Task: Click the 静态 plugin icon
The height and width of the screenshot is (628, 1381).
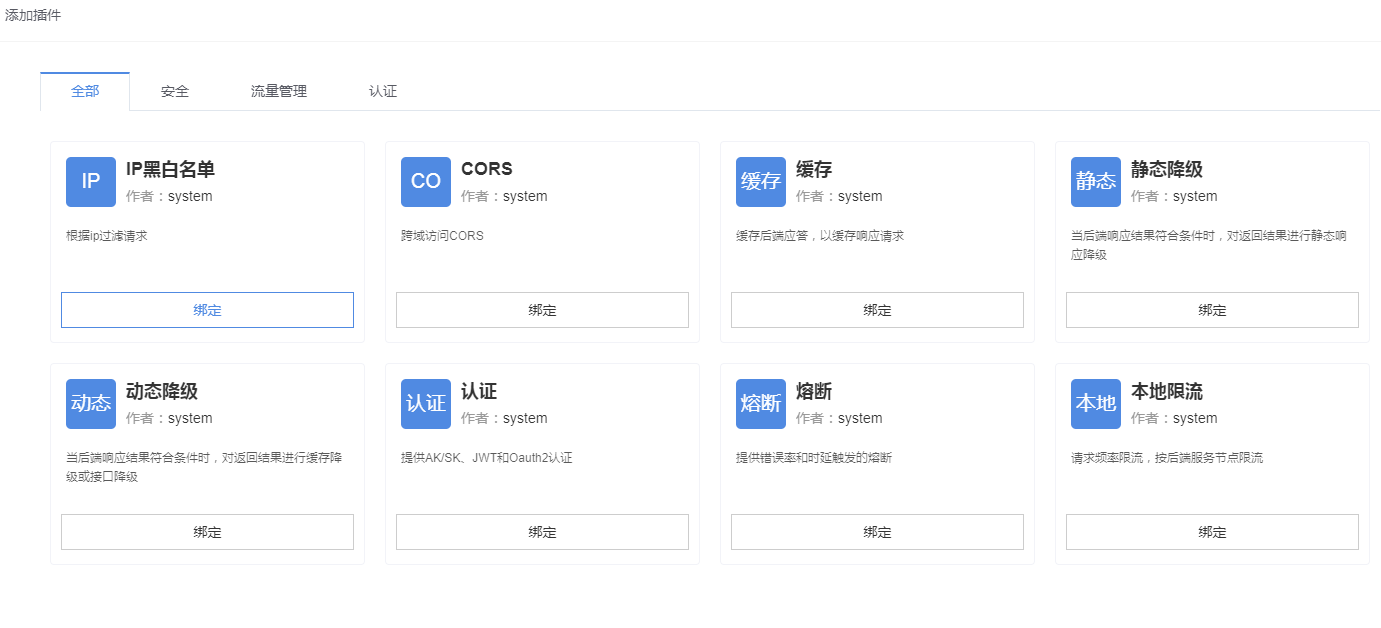Action: pyautogui.click(x=1096, y=182)
